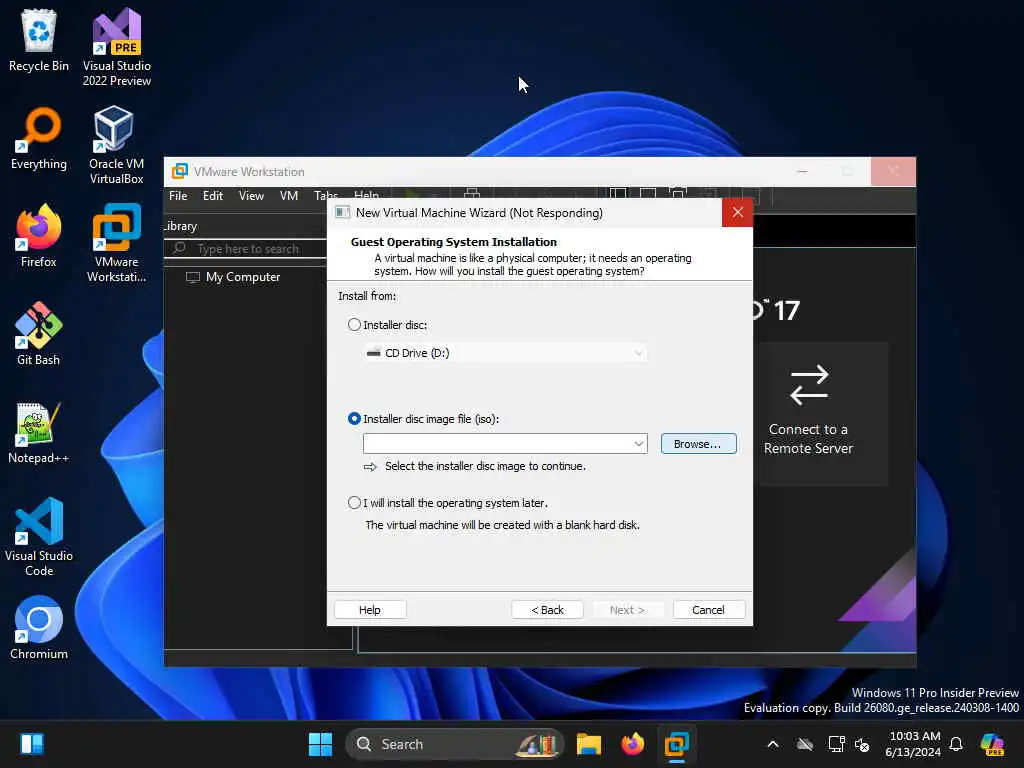Select the Installer disc radio option
Viewport: 1024px width, 768px height.
pos(354,325)
